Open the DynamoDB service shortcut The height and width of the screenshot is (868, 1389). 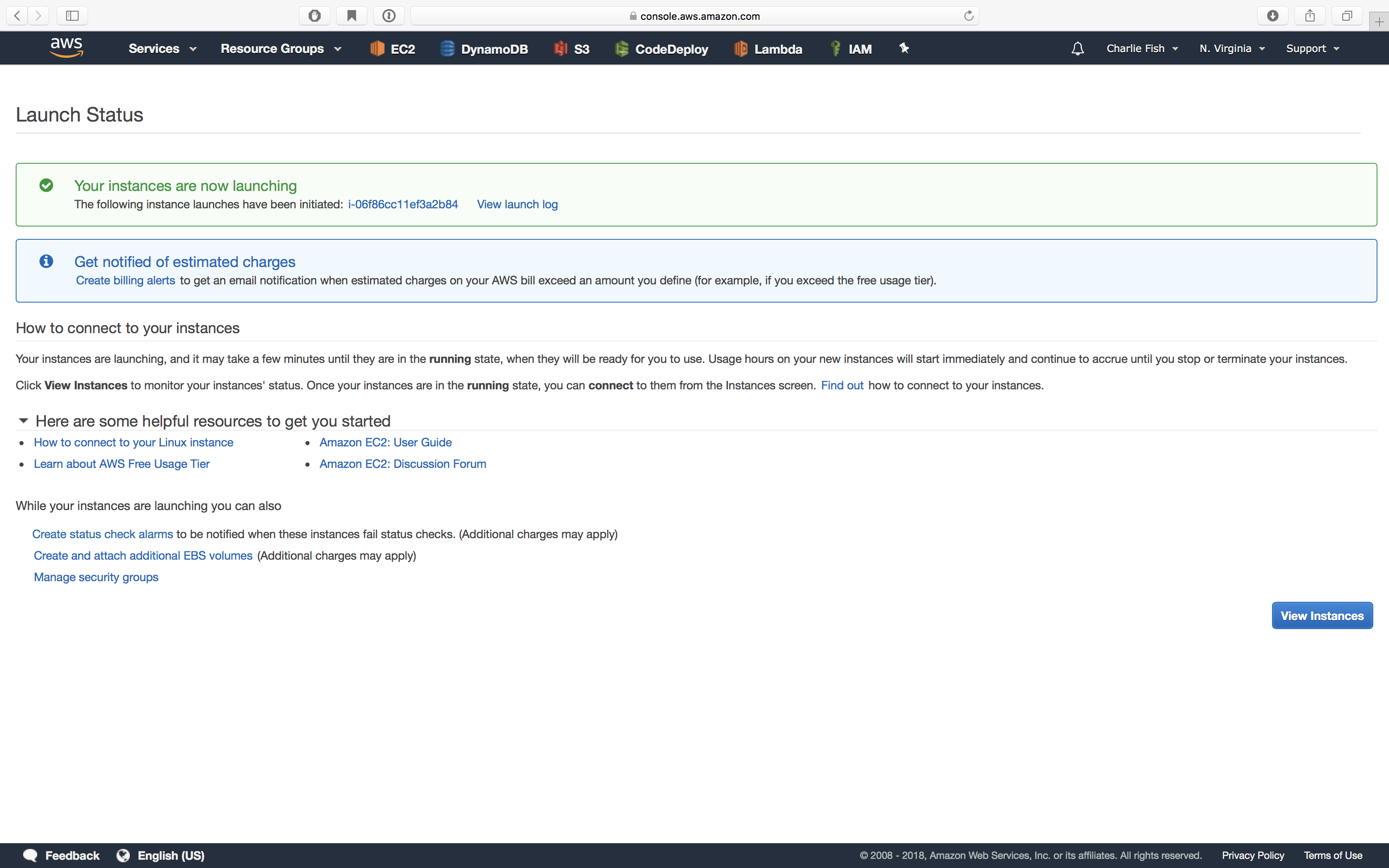(484, 48)
